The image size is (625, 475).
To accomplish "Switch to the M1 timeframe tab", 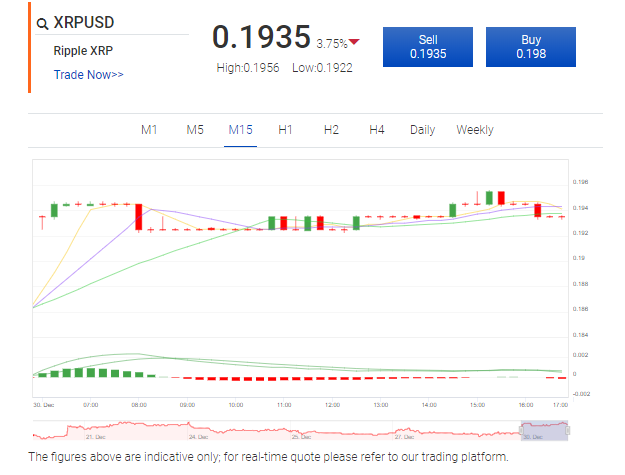I will click(x=149, y=130).
